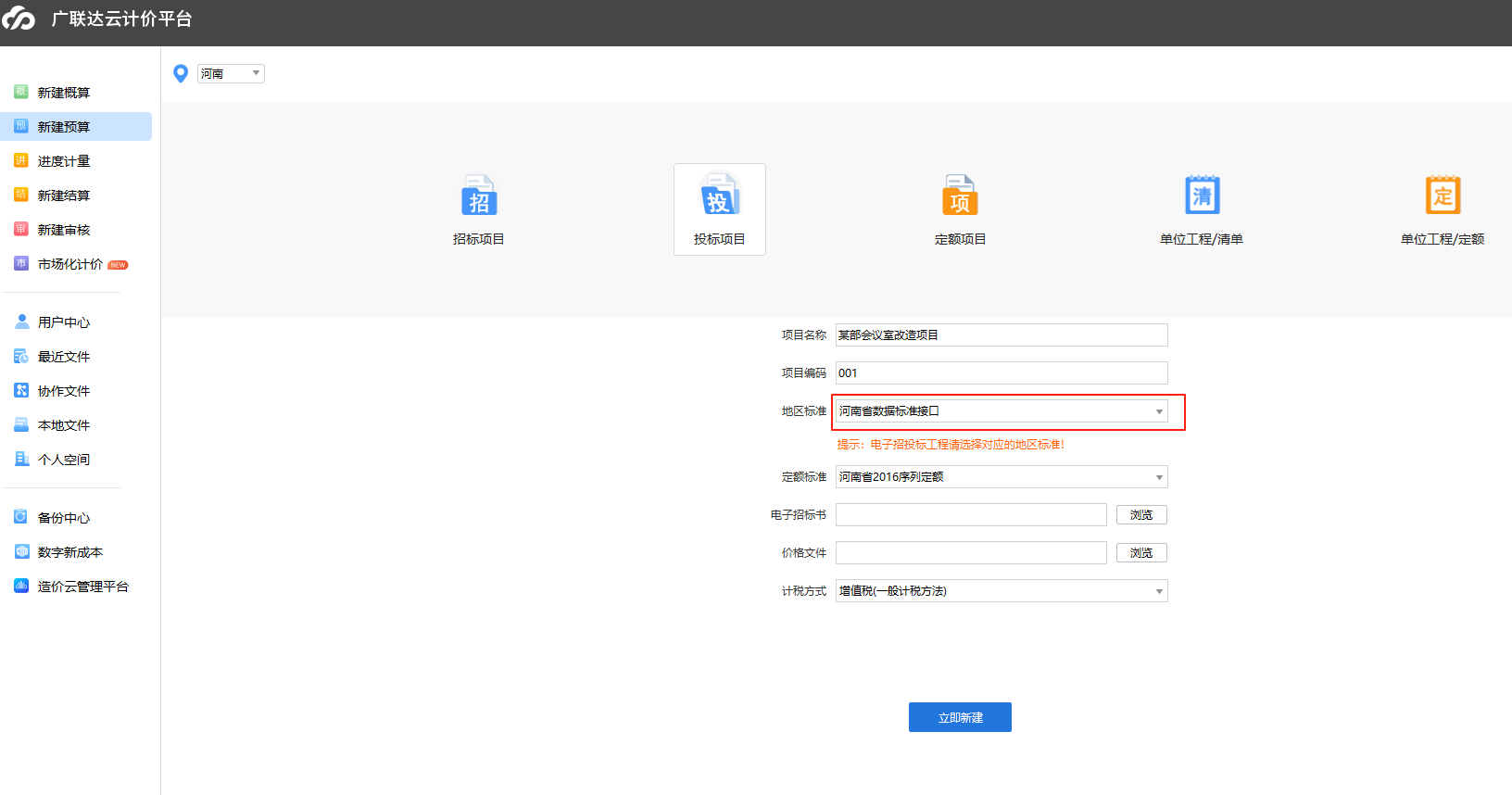Browse for 电子招标书 file
Viewport: 1512px width, 795px height.
pos(1141,515)
